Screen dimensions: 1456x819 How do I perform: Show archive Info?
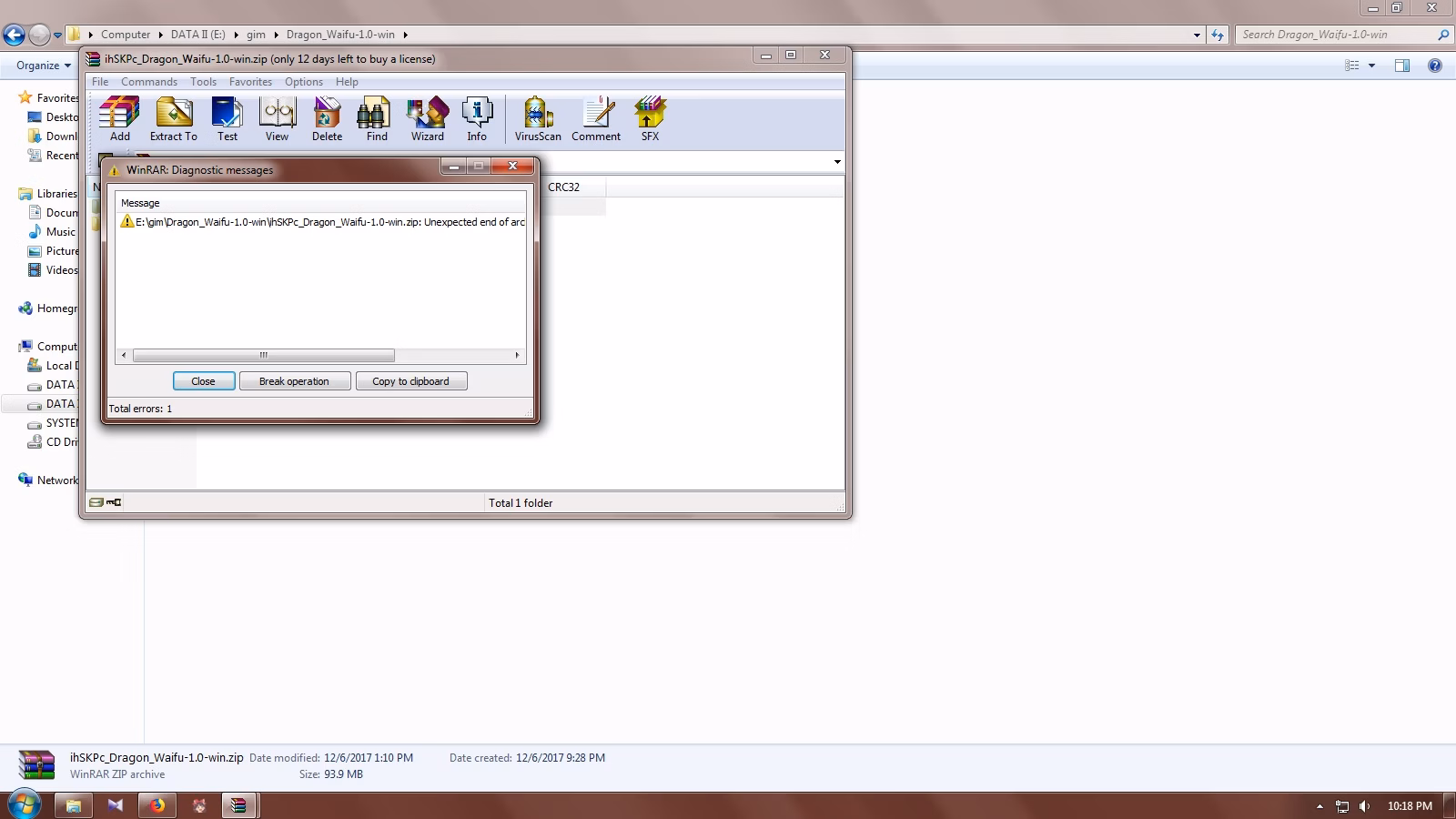coord(477,119)
